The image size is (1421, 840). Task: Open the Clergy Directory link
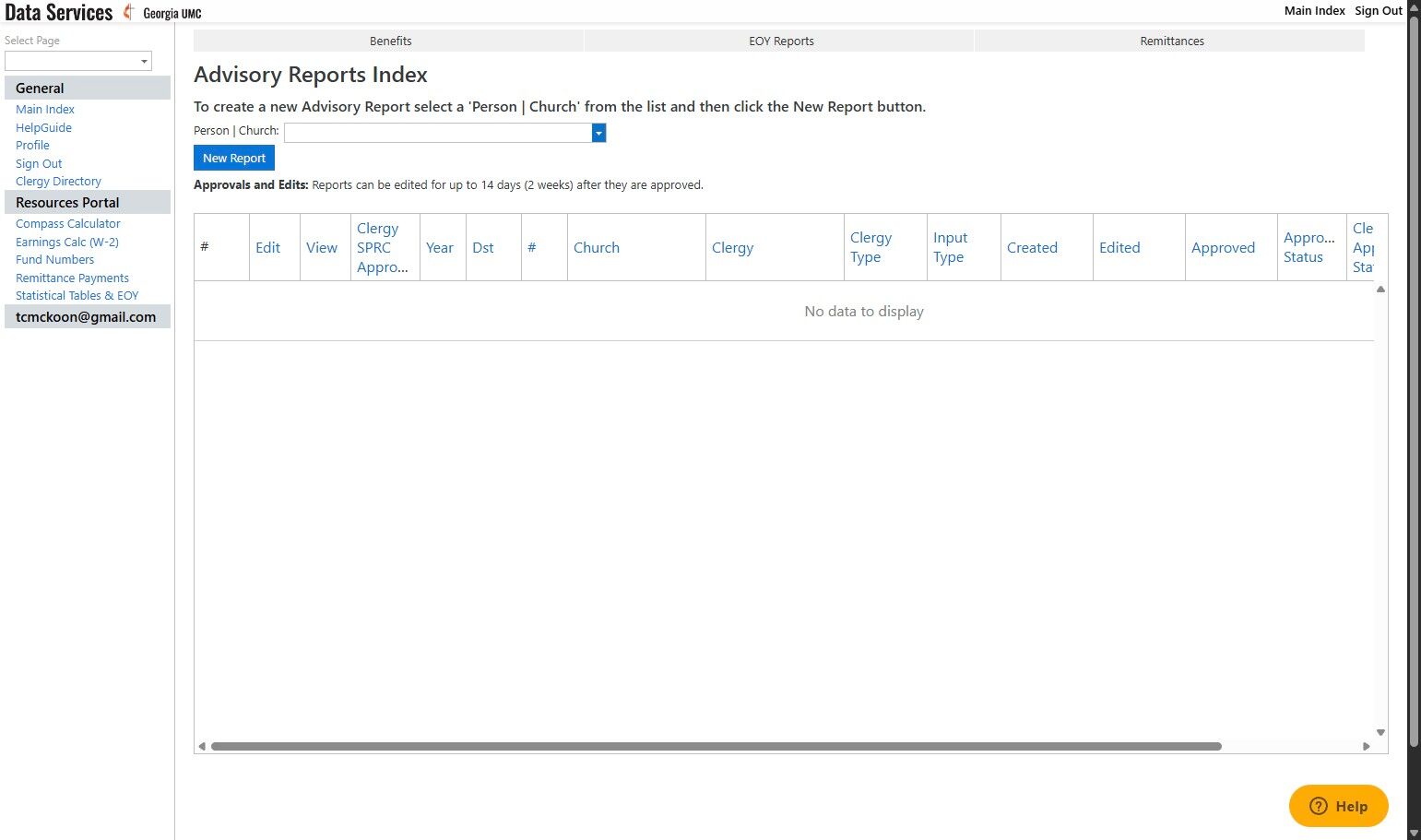[x=58, y=181]
